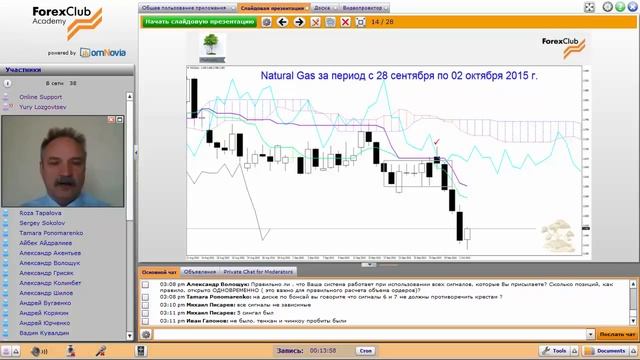The height and width of the screenshot is (360, 640).
Task: Click the participants info icon
Action: click(x=7, y=83)
